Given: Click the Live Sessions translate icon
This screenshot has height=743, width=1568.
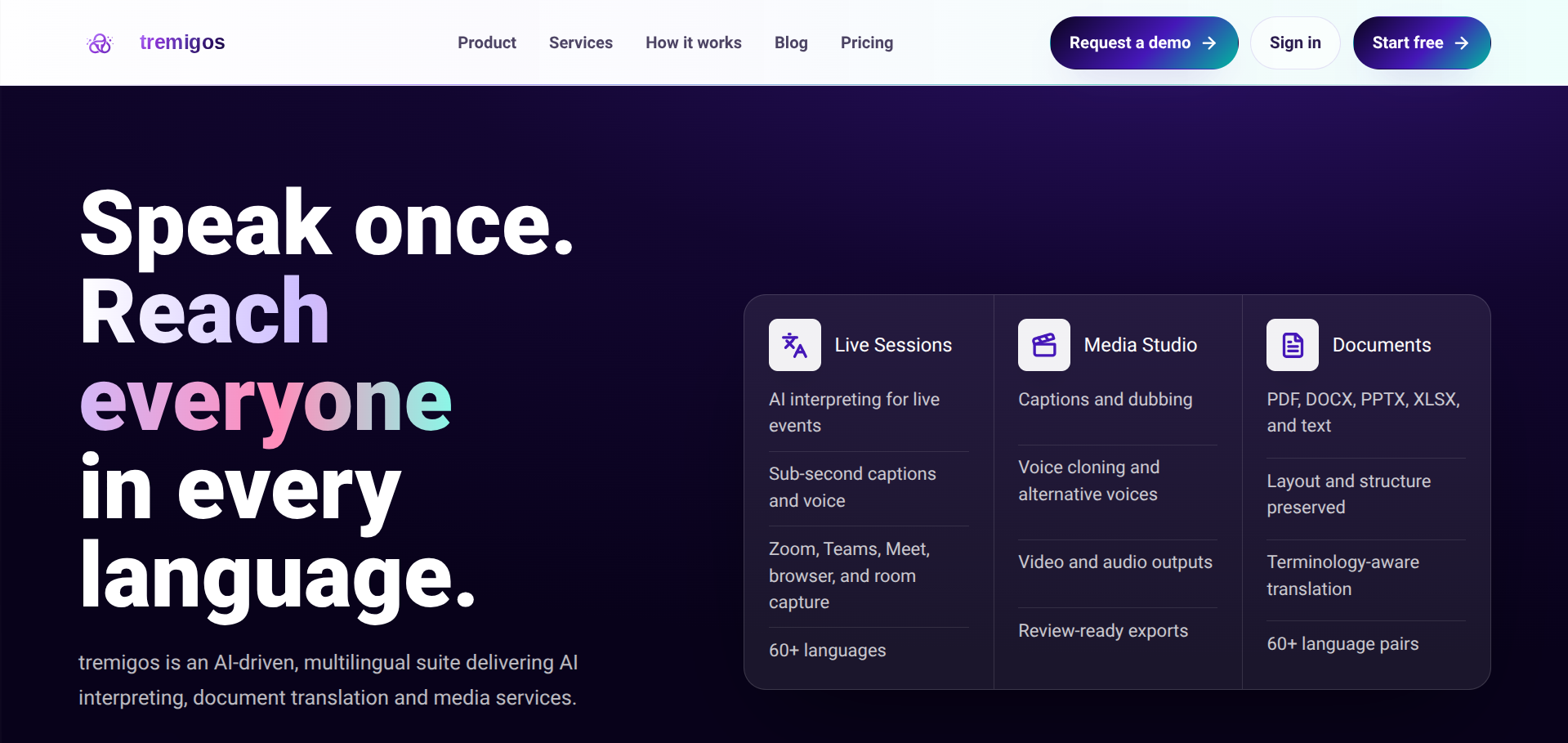Looking at the screenshot, I should coord(795,345).
